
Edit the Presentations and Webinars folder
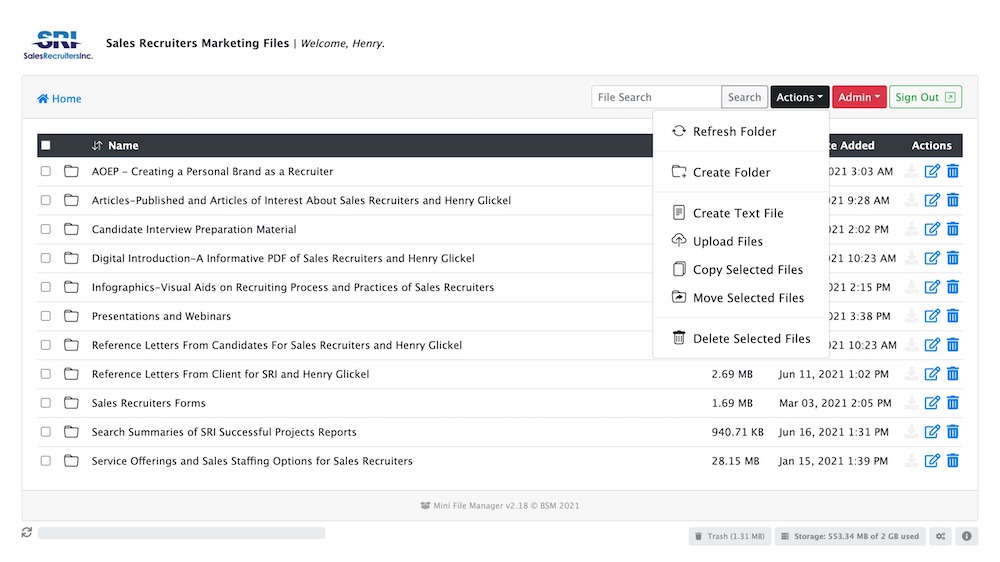click(x=932, y=316)
